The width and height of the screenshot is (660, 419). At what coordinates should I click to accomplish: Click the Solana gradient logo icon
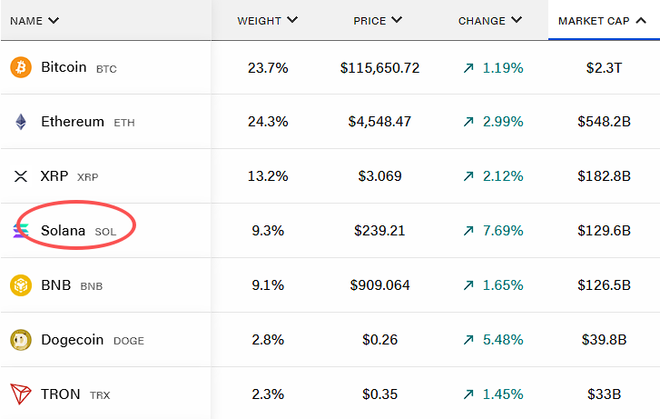20,231
